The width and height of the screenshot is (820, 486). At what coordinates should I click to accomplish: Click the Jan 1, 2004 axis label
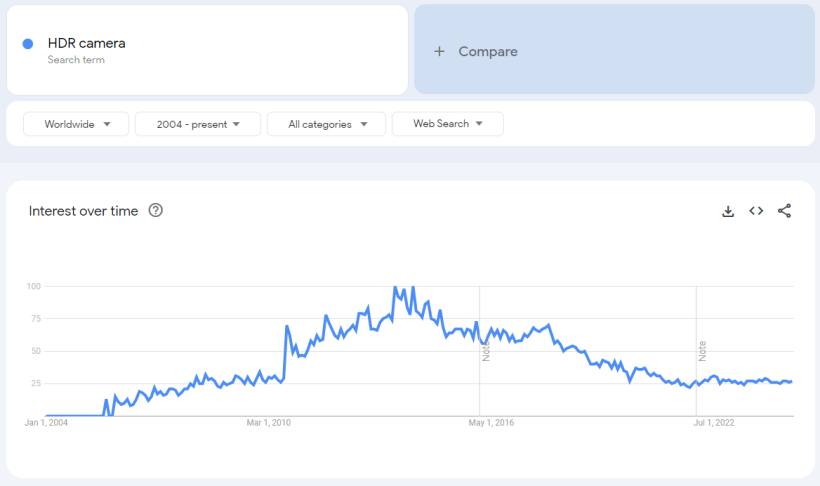point(46,423)
